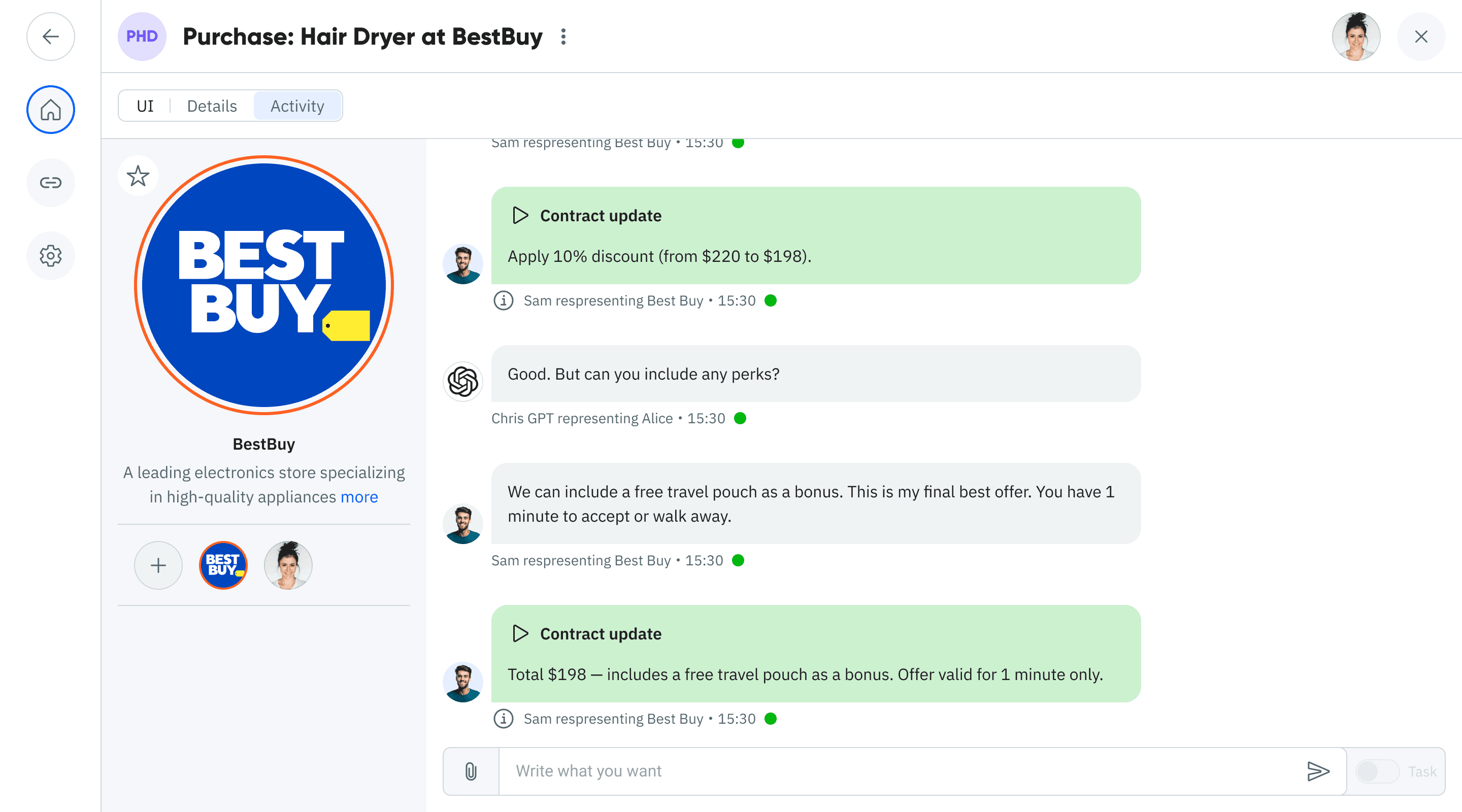Toggle the Task switch

click(x=1376, y=771)
